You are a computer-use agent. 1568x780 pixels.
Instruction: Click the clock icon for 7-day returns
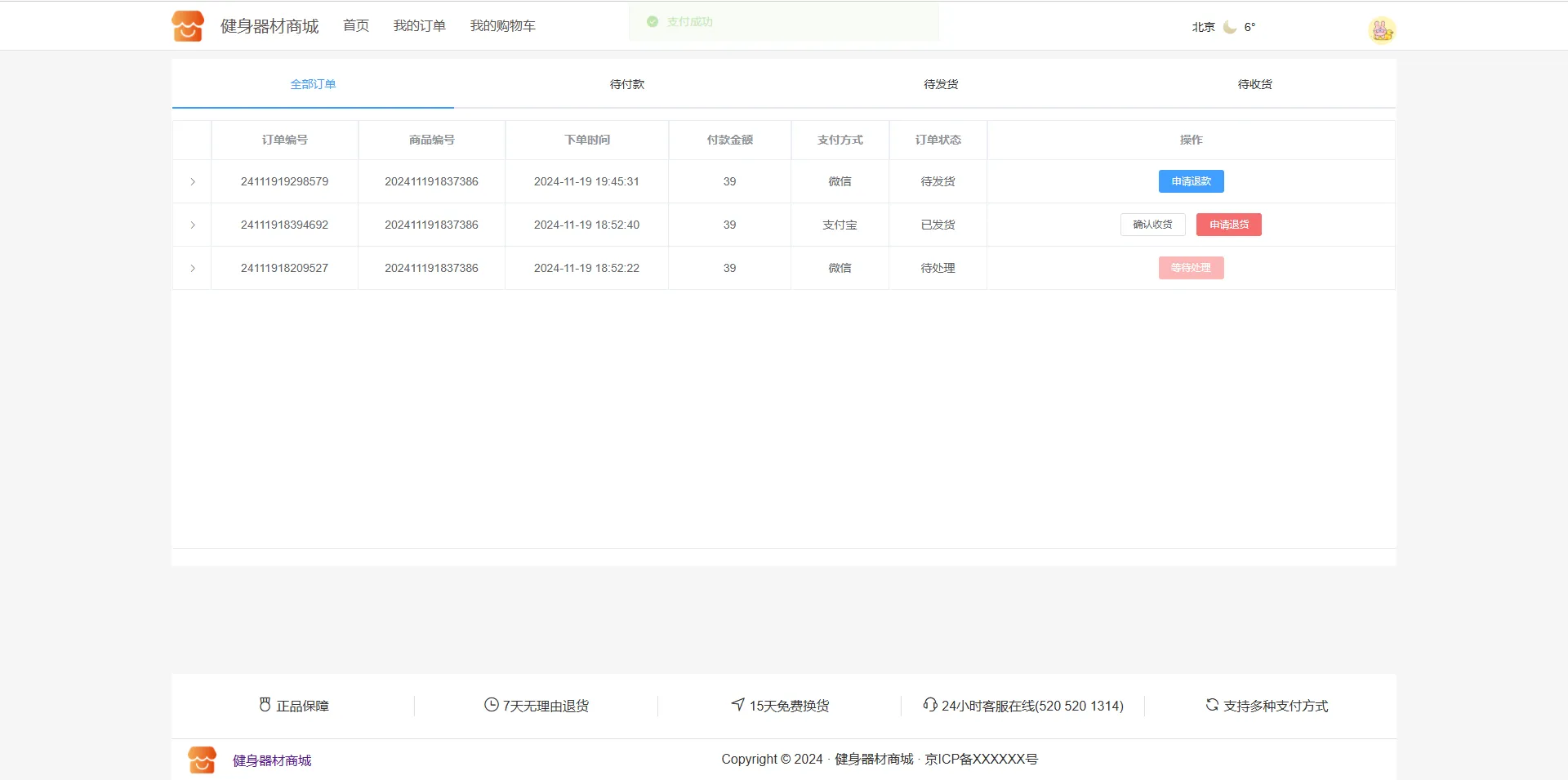[491, 705]
